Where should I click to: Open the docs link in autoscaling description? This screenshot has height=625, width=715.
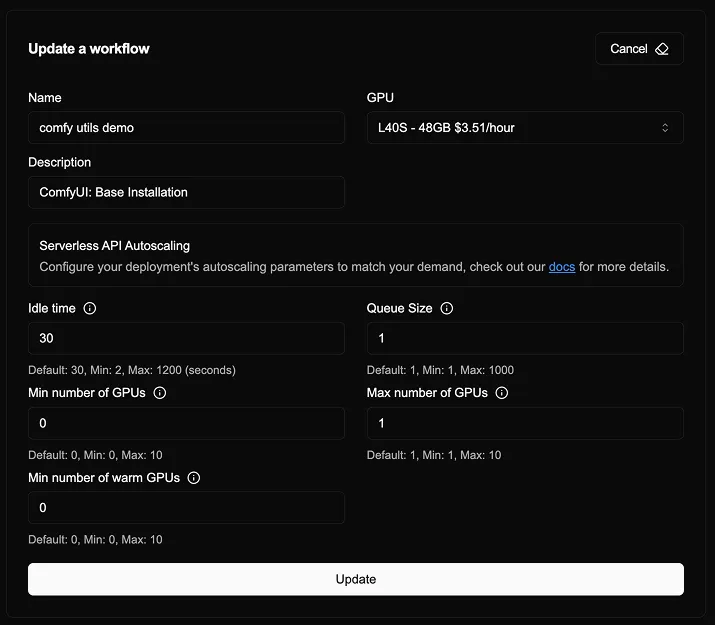coord(562,267)
